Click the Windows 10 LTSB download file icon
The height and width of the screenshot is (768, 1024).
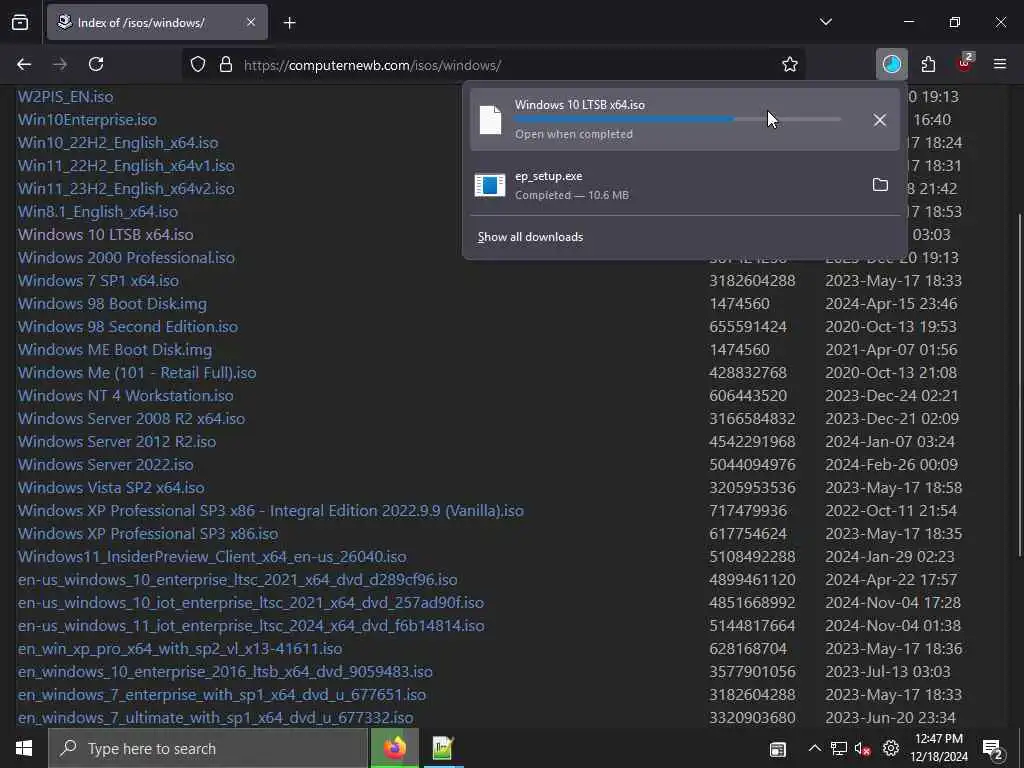pos(490,120)
